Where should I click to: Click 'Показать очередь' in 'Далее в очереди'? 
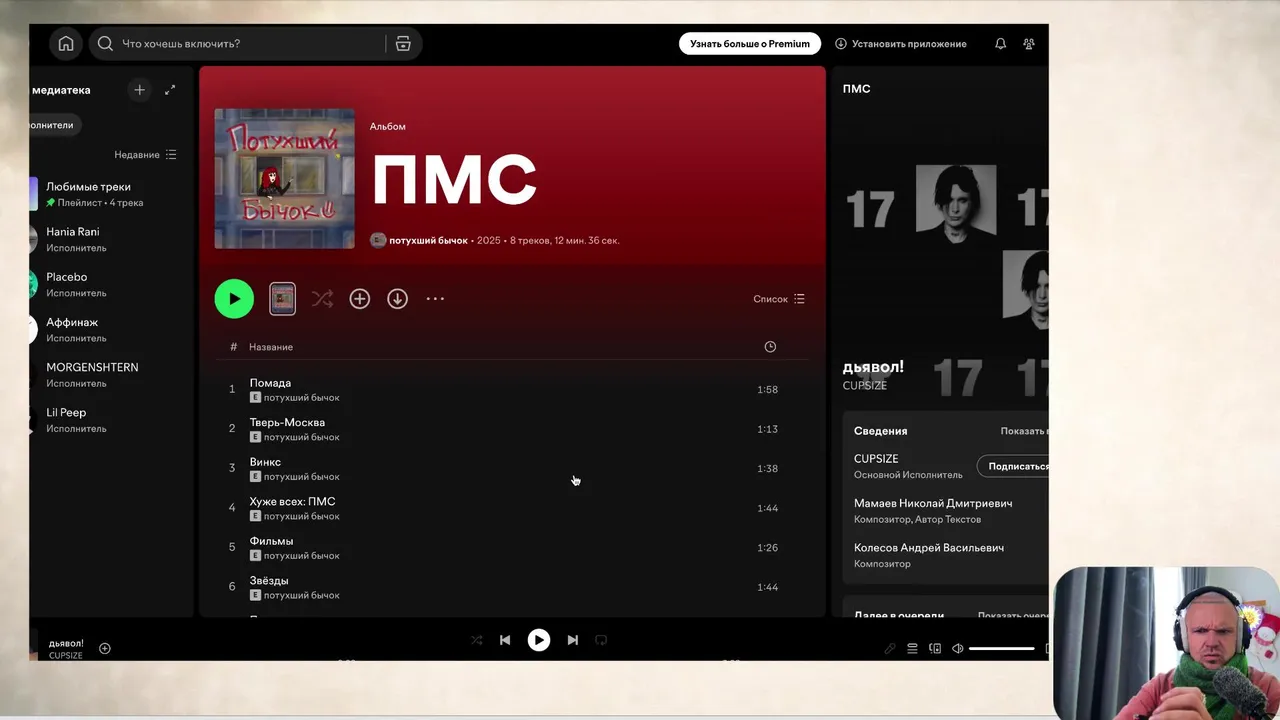(1013, 616)
